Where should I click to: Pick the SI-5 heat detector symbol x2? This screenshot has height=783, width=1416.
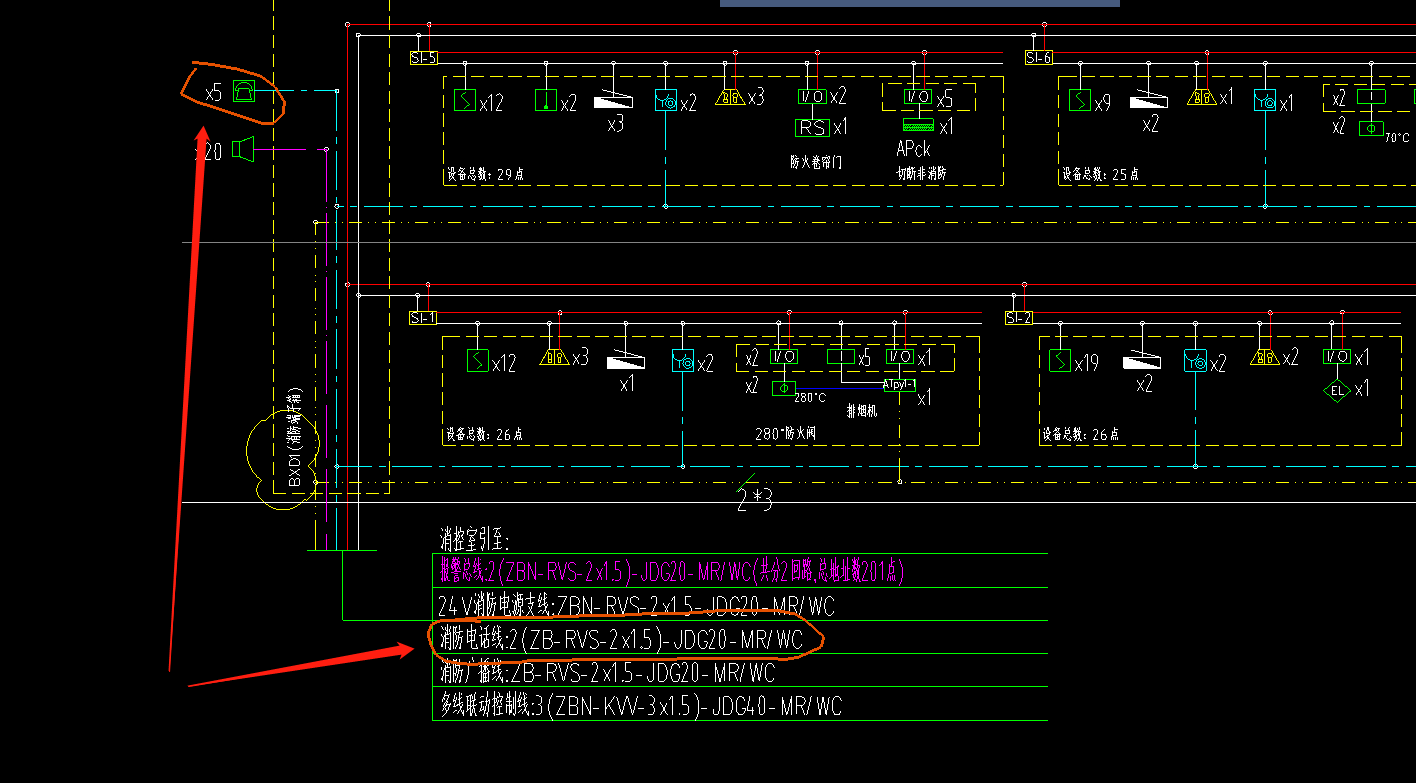pyautogui.click(x=545, y=100)
